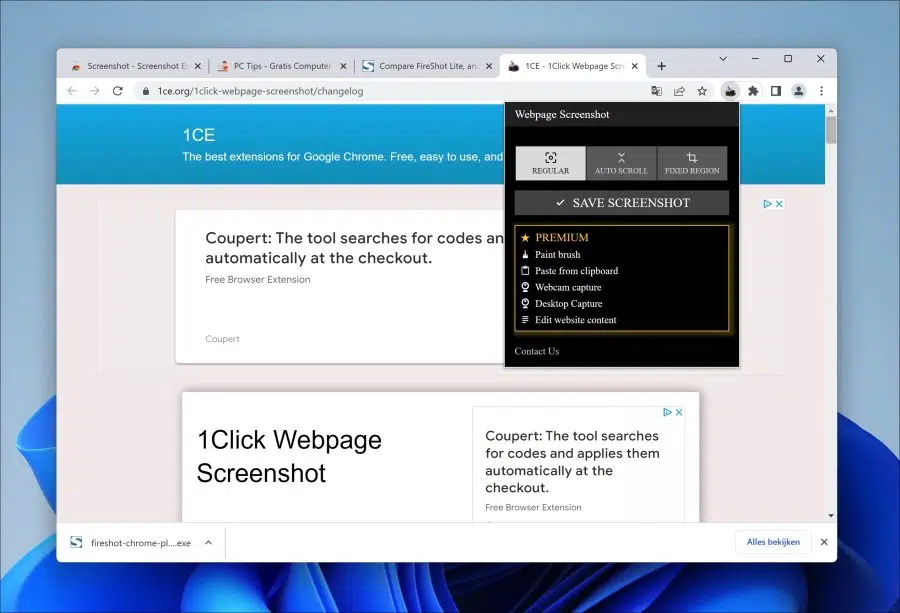The height and width of the screenshot is (613, 900).
Task: Open the Extensions puzzle icon
Action: [753, 91]
